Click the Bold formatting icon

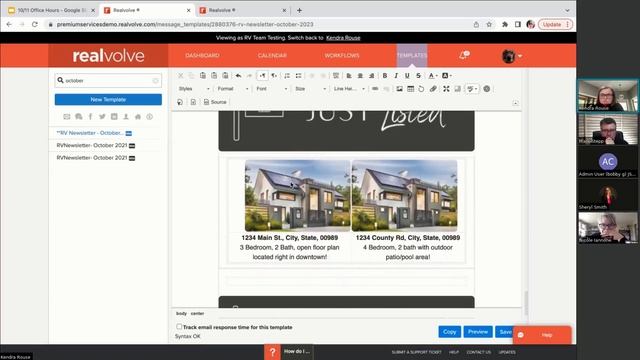[384, 76]
